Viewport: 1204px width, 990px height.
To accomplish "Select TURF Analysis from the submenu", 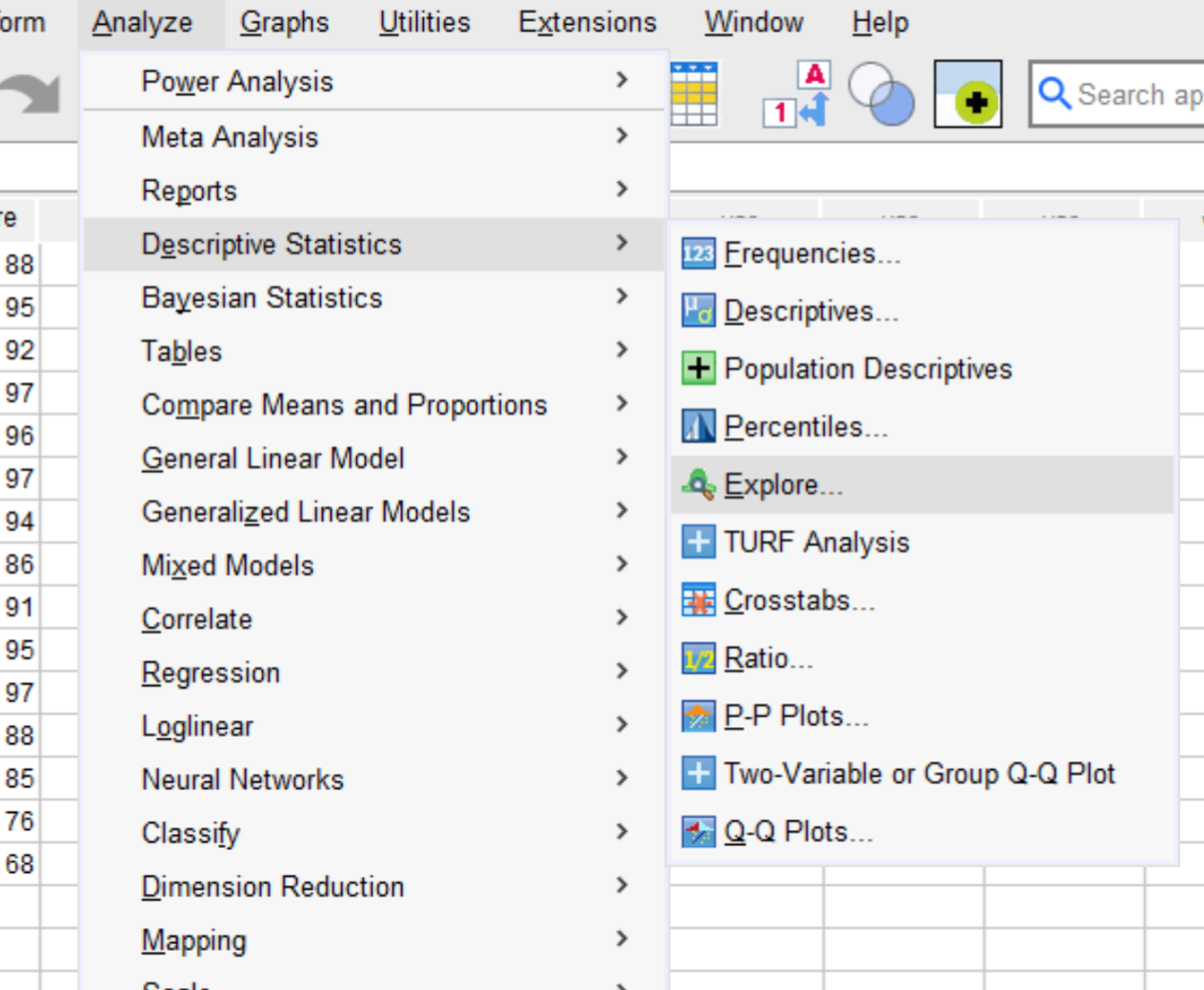I will [816, 541].
